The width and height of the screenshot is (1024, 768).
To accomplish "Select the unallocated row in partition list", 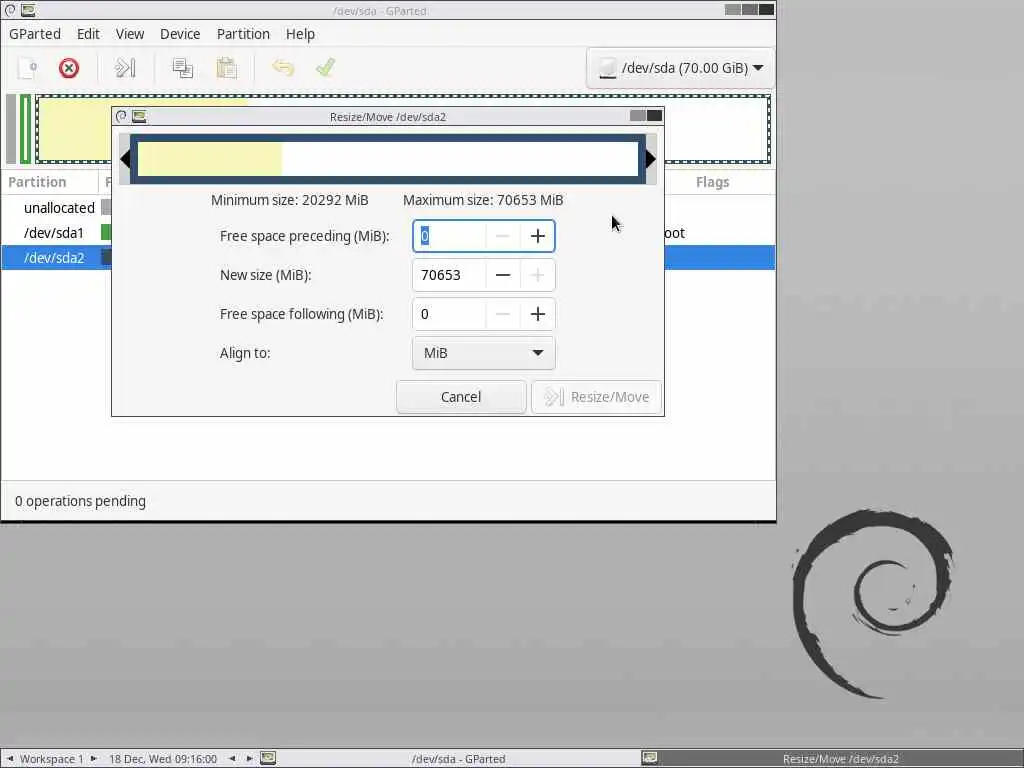I will pos(57,208).
